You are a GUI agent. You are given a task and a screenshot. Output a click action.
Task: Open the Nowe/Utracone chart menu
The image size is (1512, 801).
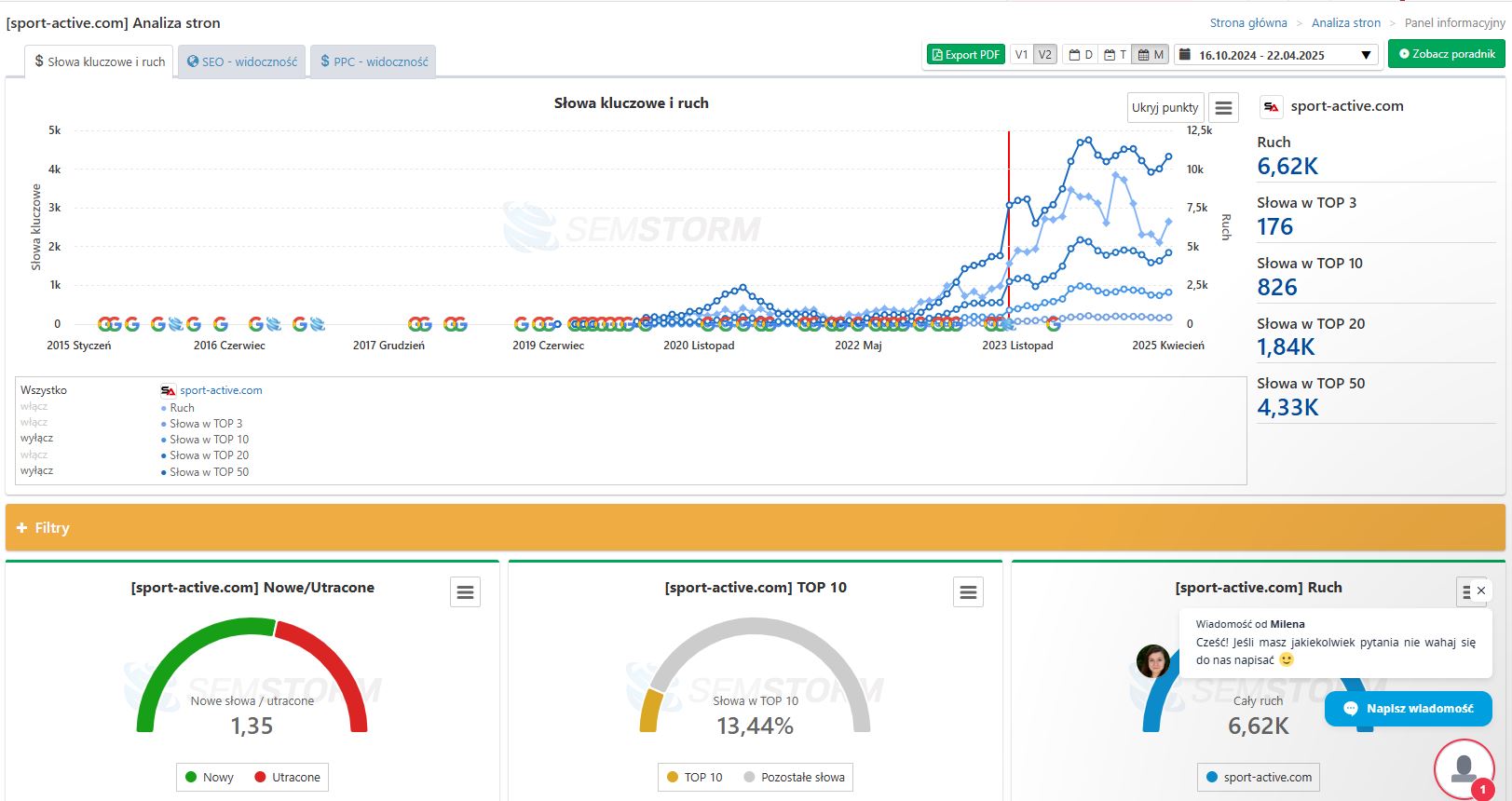466,592
